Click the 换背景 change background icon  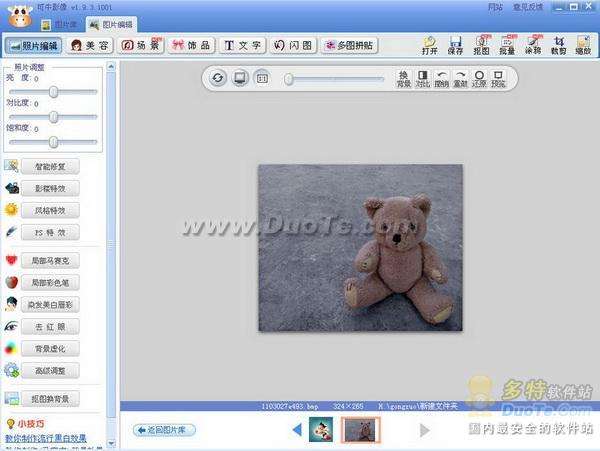(403, 78)
